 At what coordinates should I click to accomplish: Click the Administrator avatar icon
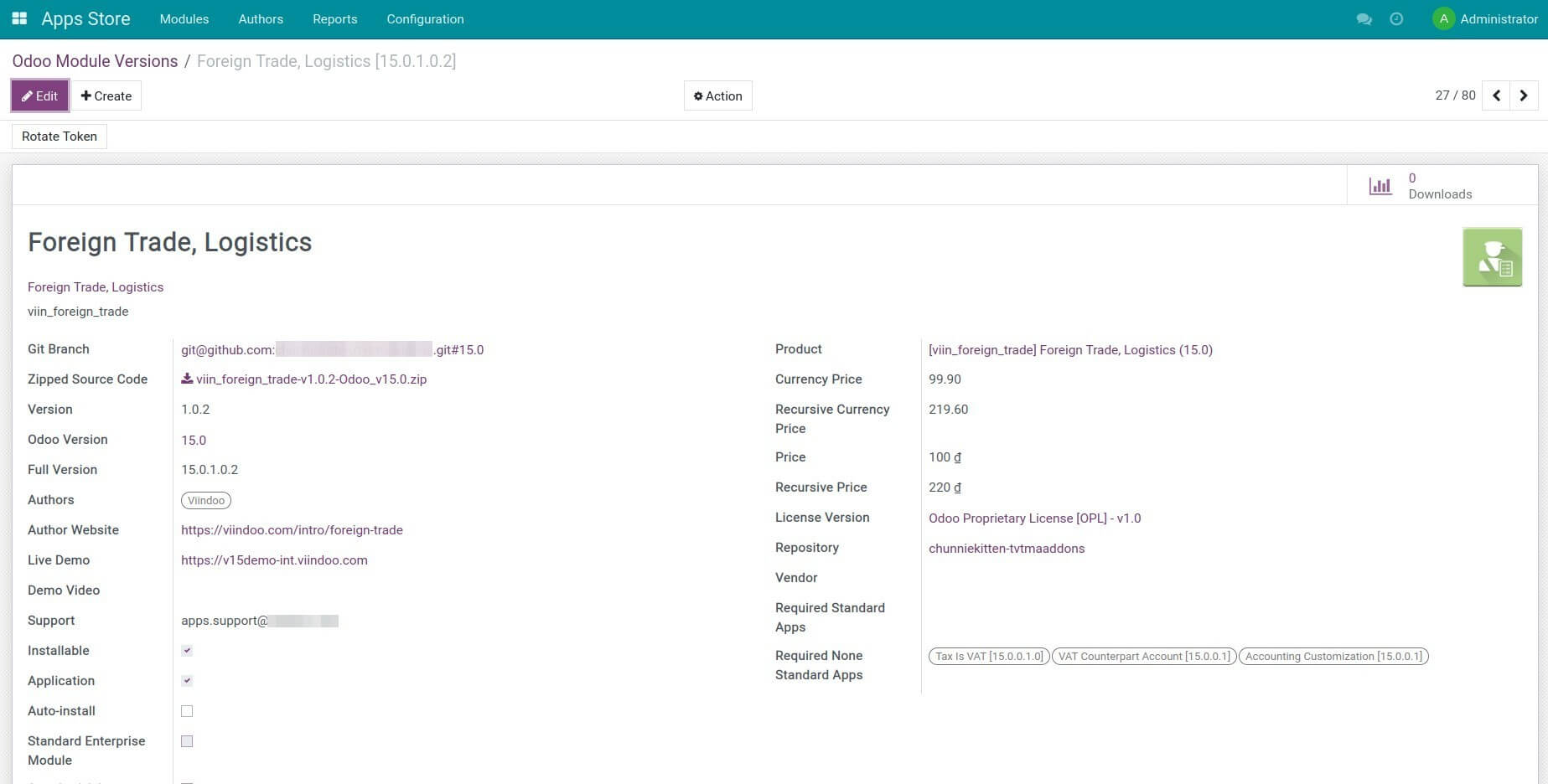coord(1443,19)
